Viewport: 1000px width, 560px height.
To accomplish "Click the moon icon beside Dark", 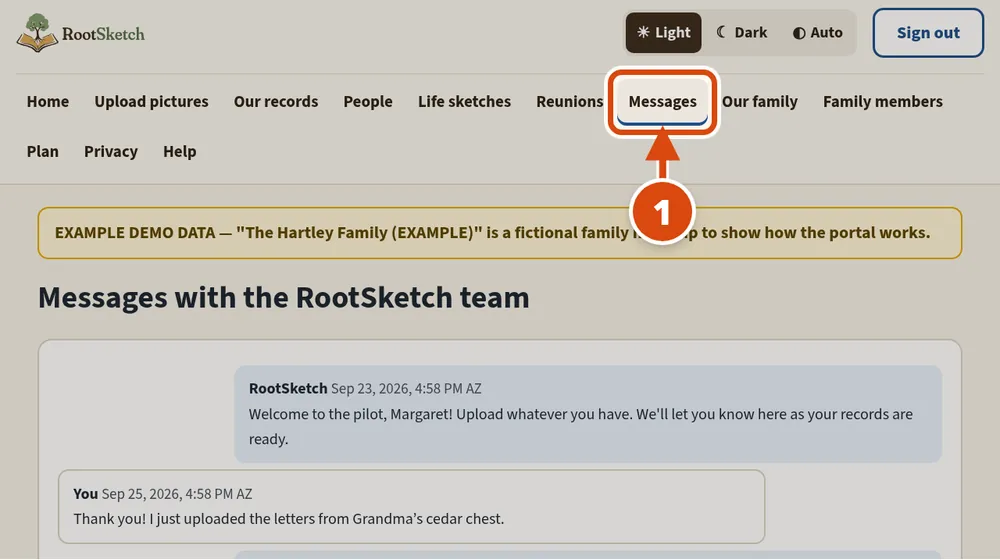I will click(x=721, y=32).
